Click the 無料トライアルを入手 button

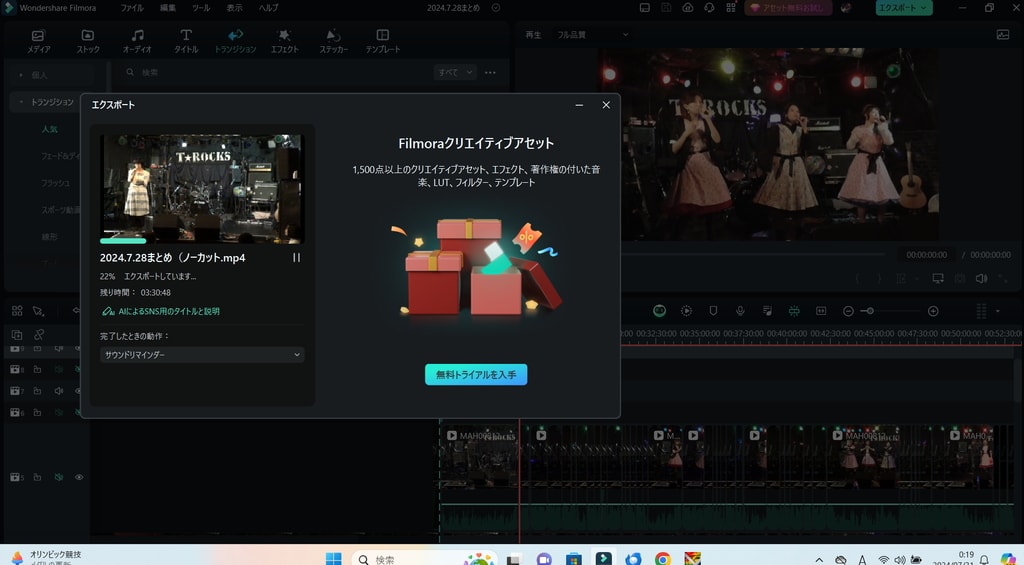[476, 374]
